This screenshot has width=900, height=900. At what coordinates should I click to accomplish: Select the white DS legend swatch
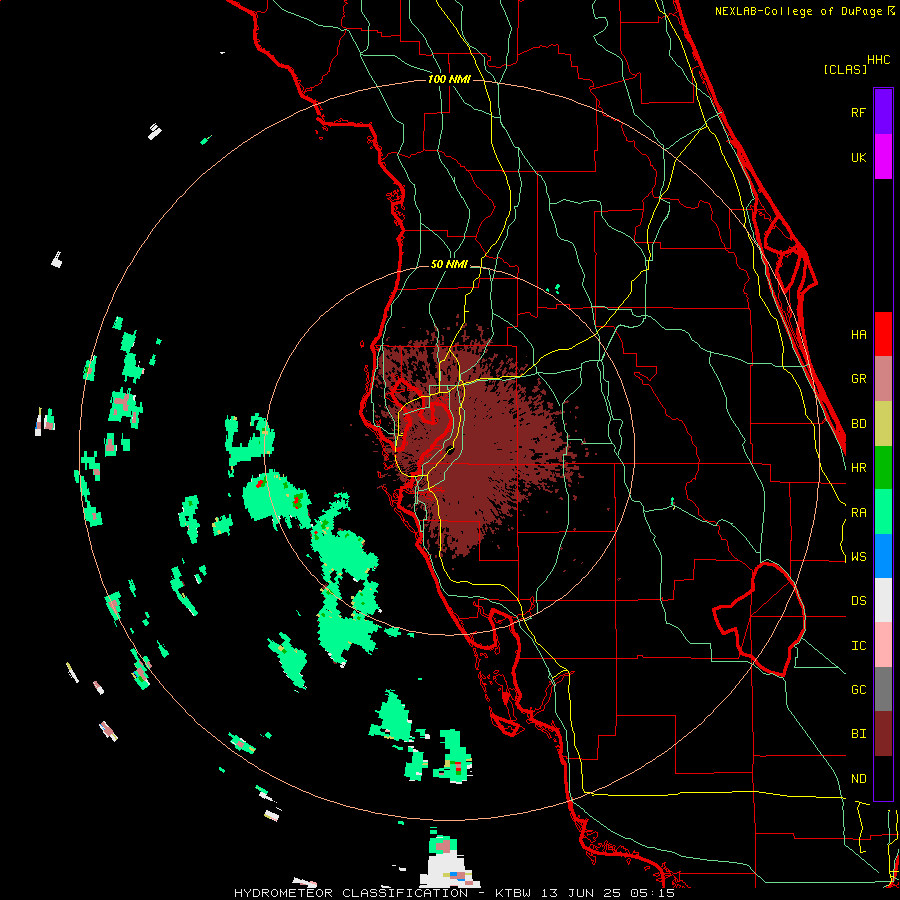coord(883,600)
